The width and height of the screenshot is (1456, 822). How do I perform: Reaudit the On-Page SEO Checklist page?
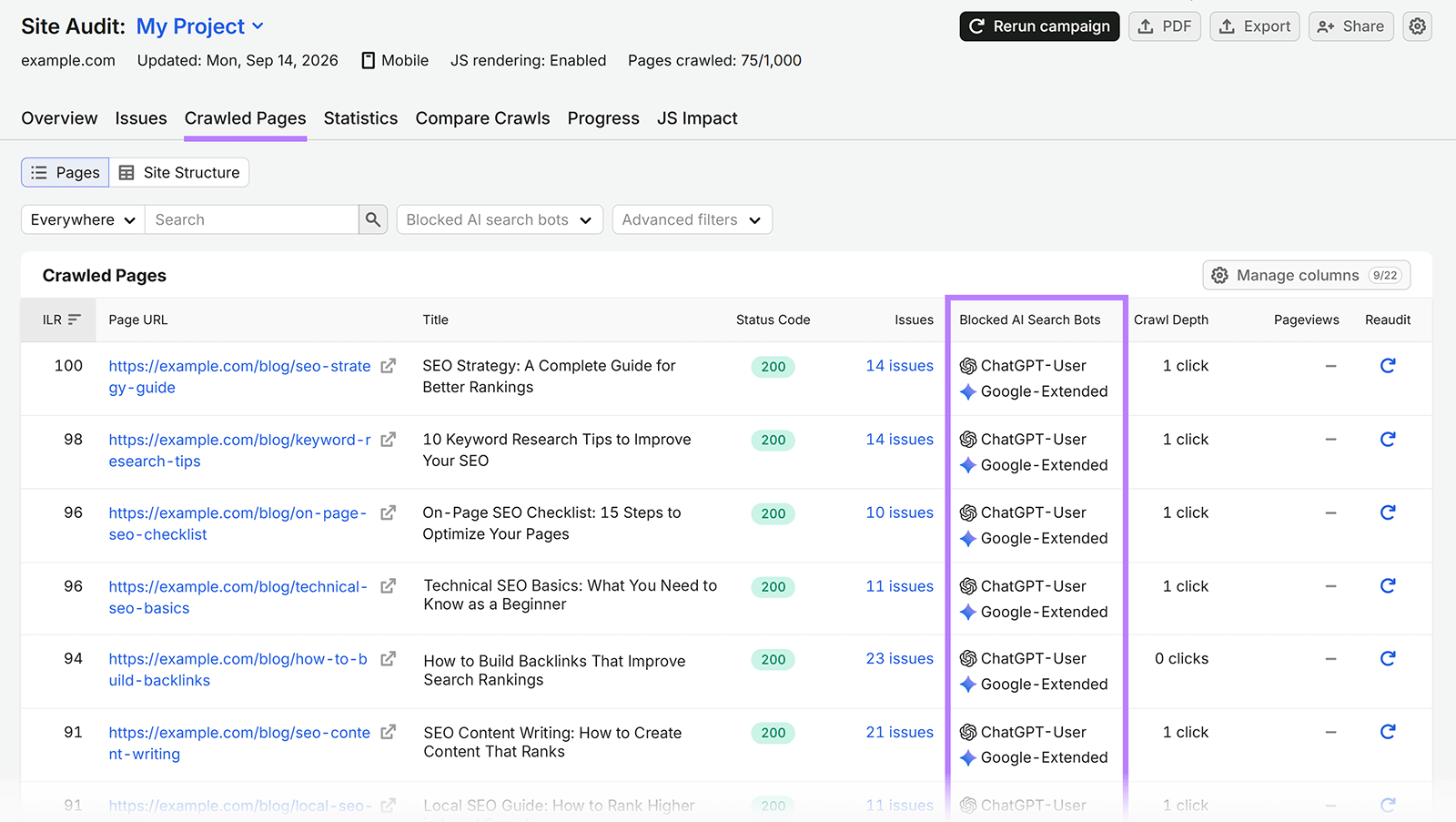pos(1388,512)
